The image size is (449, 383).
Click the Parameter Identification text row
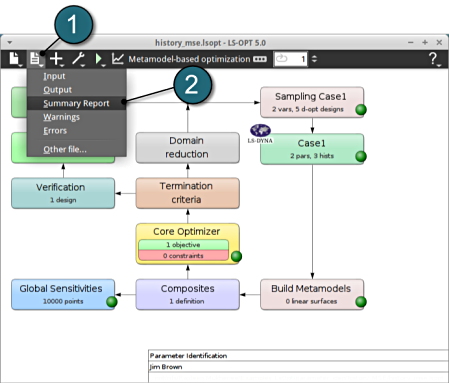[x=298, y=355]
